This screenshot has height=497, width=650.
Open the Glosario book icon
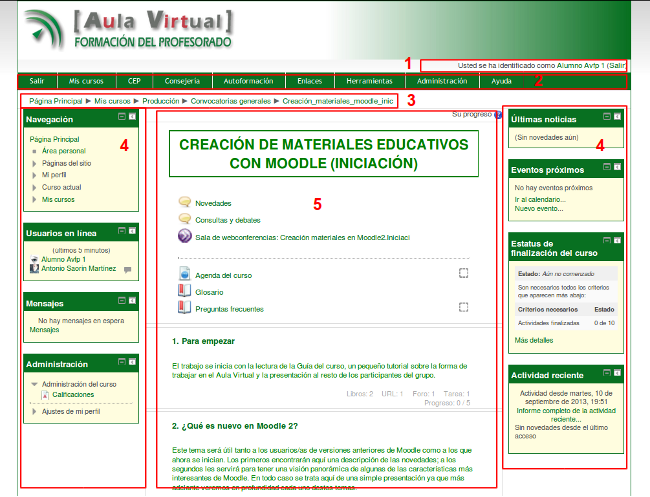pyautogui.click(x=184, y=291)
